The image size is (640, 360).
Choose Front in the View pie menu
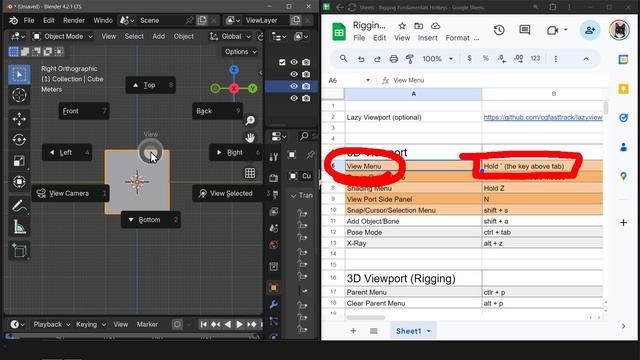pos(84,111)
